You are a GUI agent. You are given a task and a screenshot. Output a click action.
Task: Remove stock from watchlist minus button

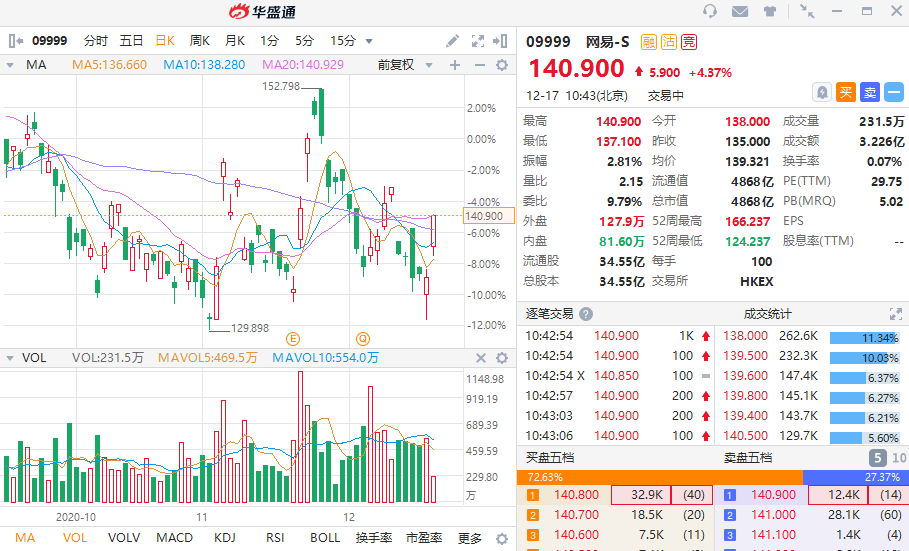[x=894, y=92]
